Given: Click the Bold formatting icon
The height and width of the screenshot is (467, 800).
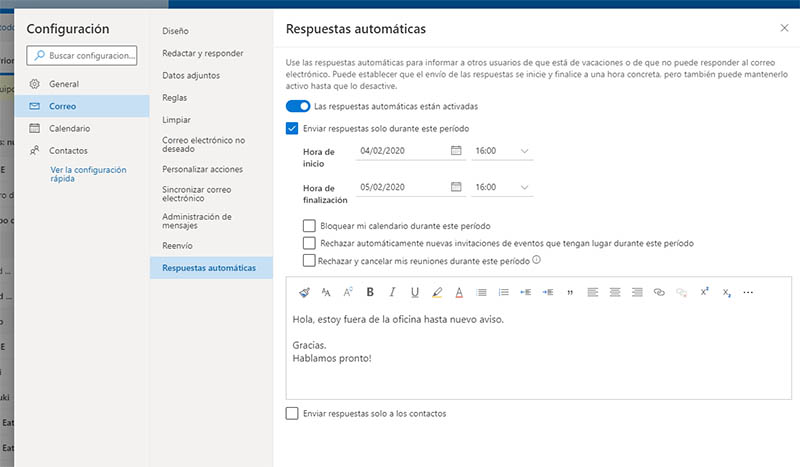Looking at the screenshot, I should tap(370, 292).
